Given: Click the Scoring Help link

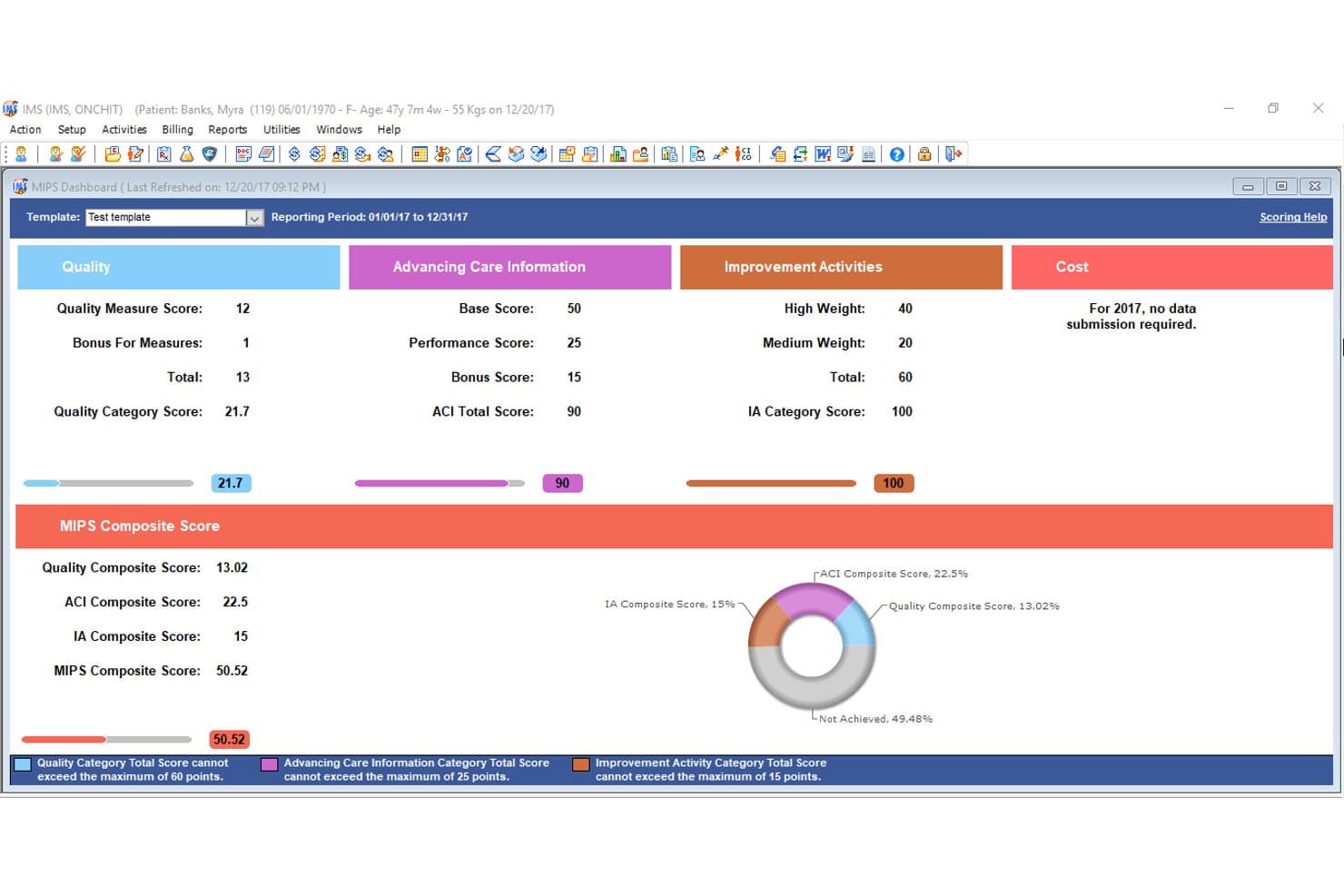Looking at the screenshot, I should [x=1293, y=217].
